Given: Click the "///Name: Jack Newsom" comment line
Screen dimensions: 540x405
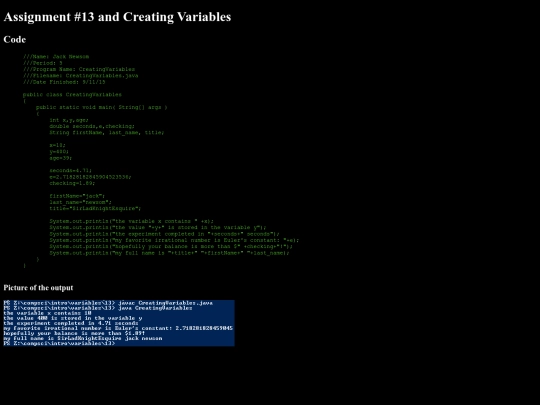Looking at the screenshot, I should (56, 56).
